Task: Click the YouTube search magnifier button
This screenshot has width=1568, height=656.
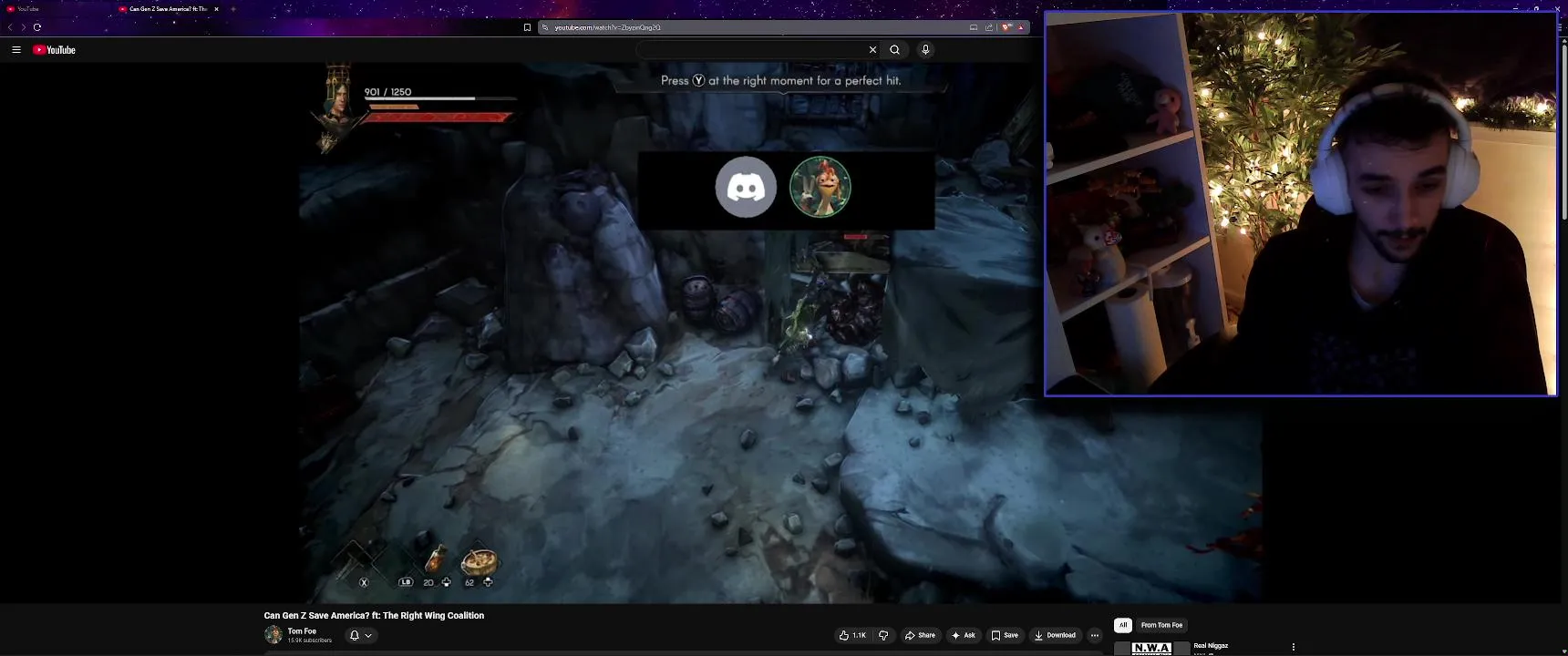Action: point(895,50)
